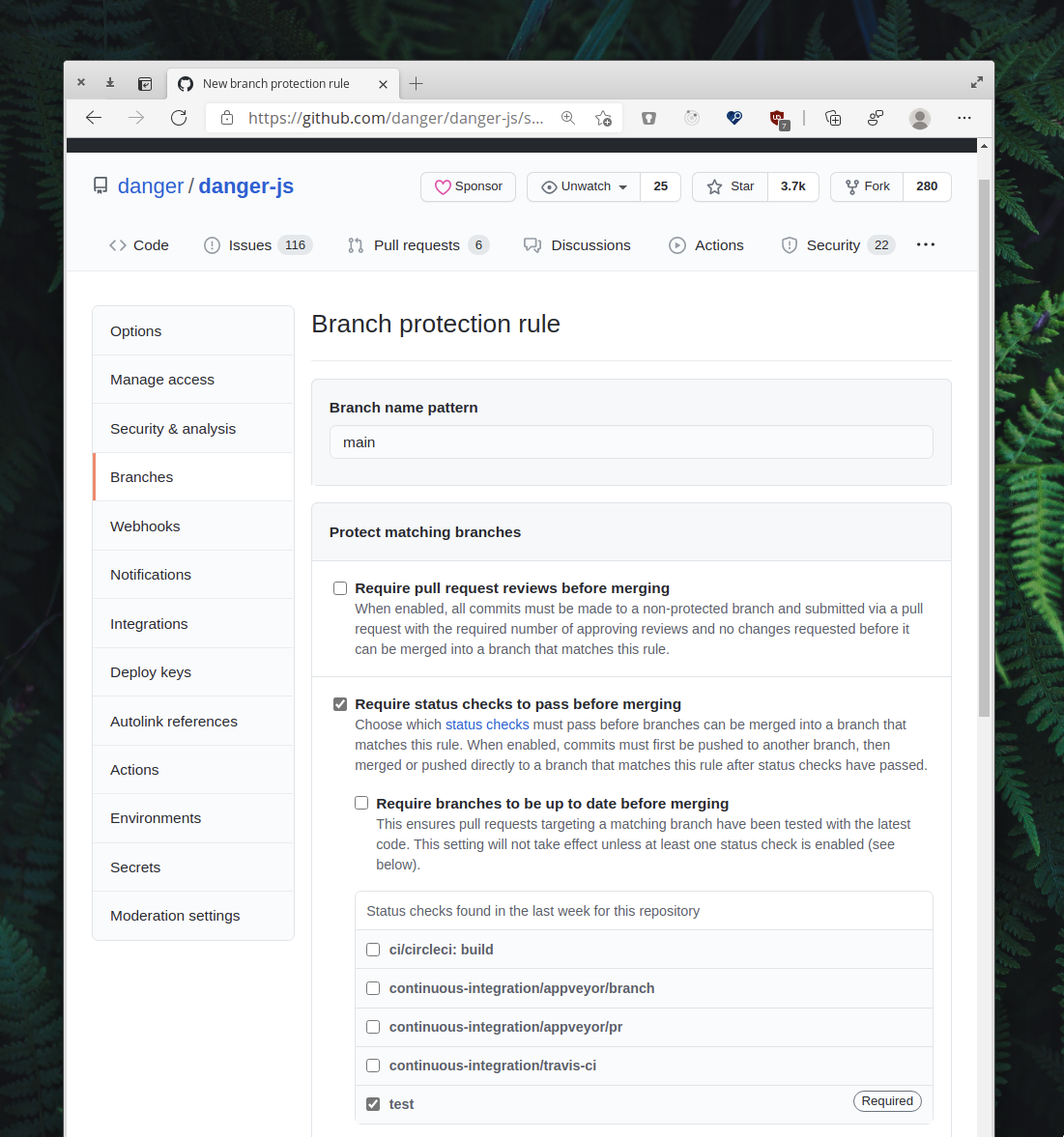The image size is (1064, 1137).
Task: Click the Sponsor button
Action: tap(468, 186)
